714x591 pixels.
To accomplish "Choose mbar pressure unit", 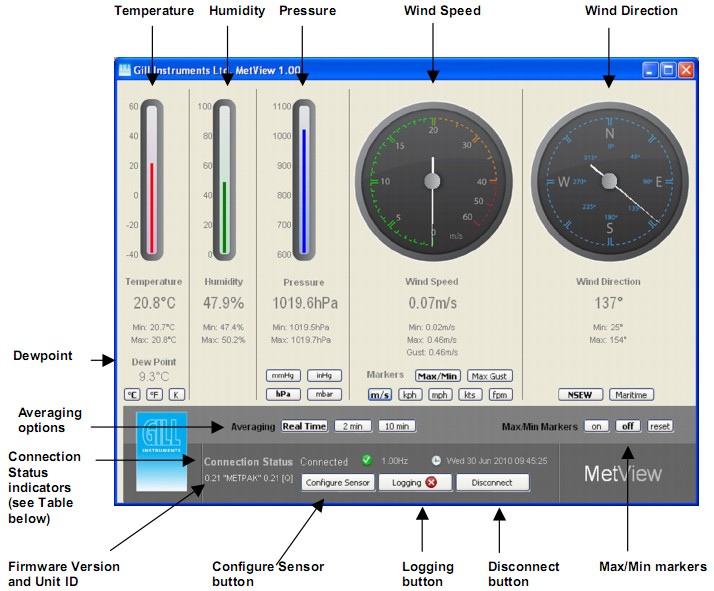I will click(323, 394).
